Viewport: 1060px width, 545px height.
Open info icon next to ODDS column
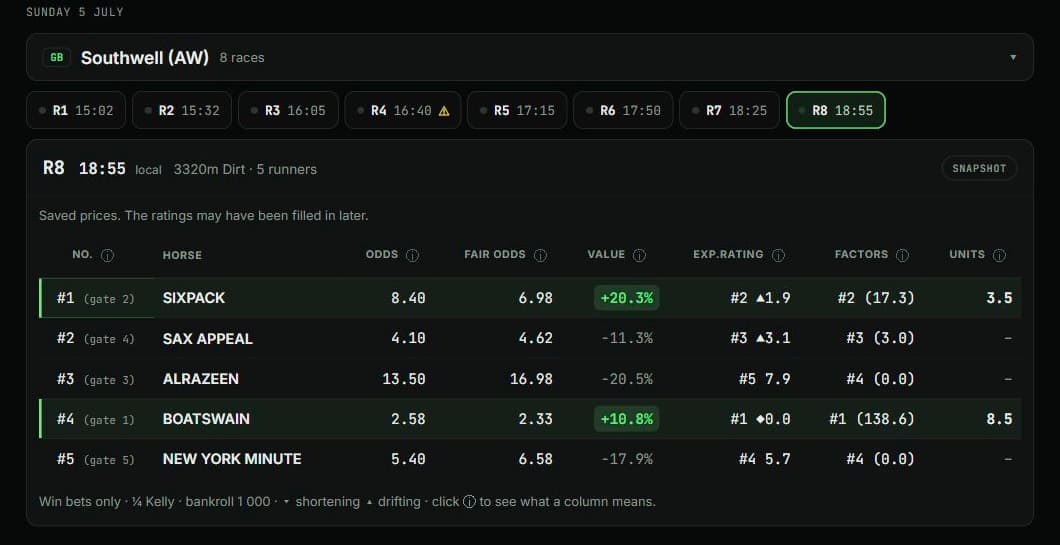point(412,256)
